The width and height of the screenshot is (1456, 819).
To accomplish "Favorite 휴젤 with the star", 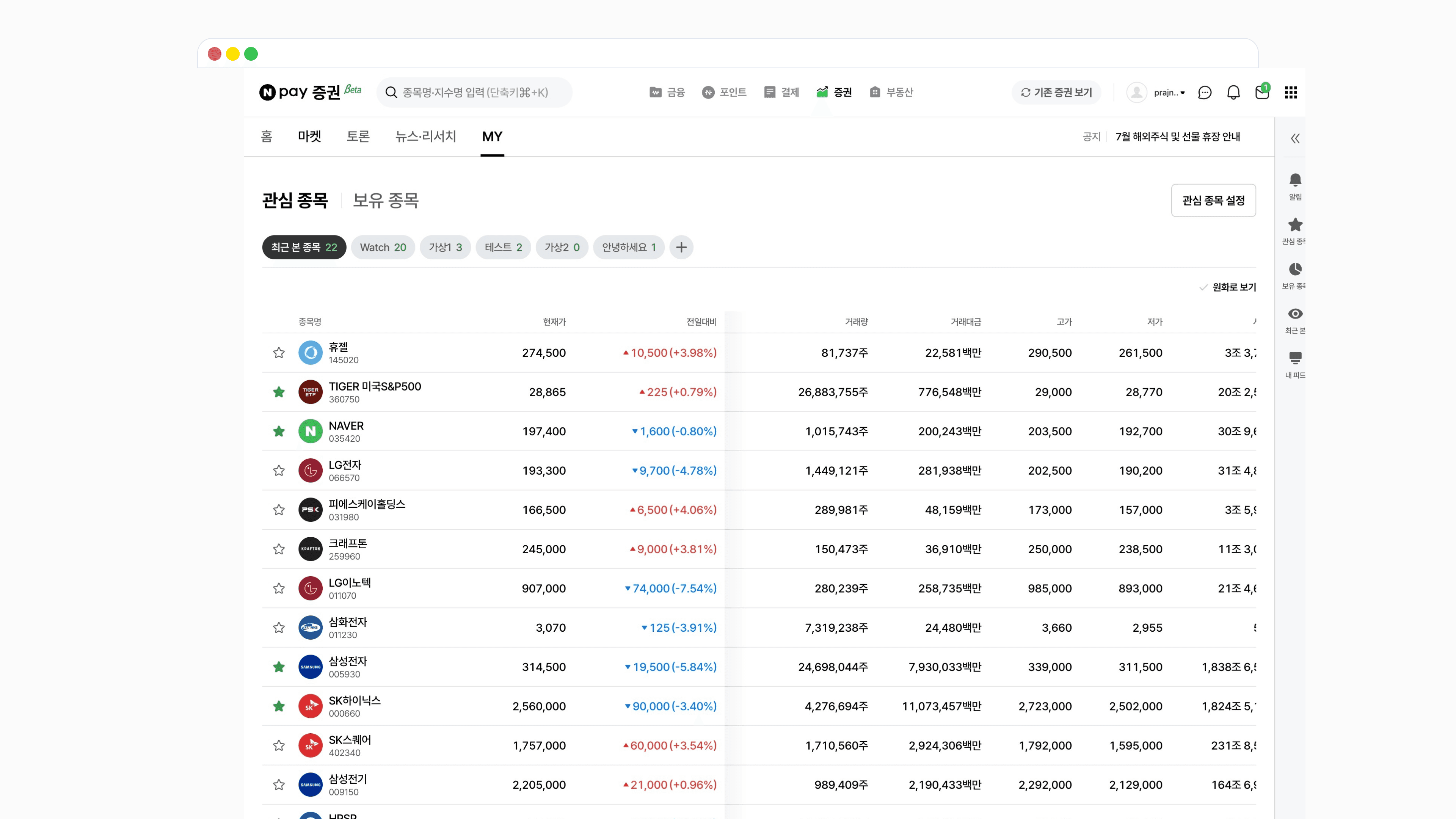I will 279,353.
